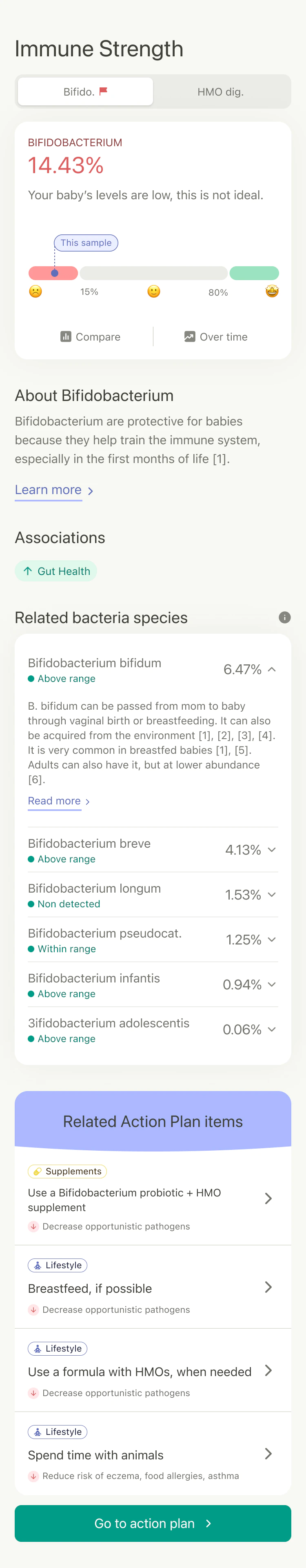Click the Gut Health up-arrow chip
The height and width of the screenshot is (1568, 306).
pos(56,571)
